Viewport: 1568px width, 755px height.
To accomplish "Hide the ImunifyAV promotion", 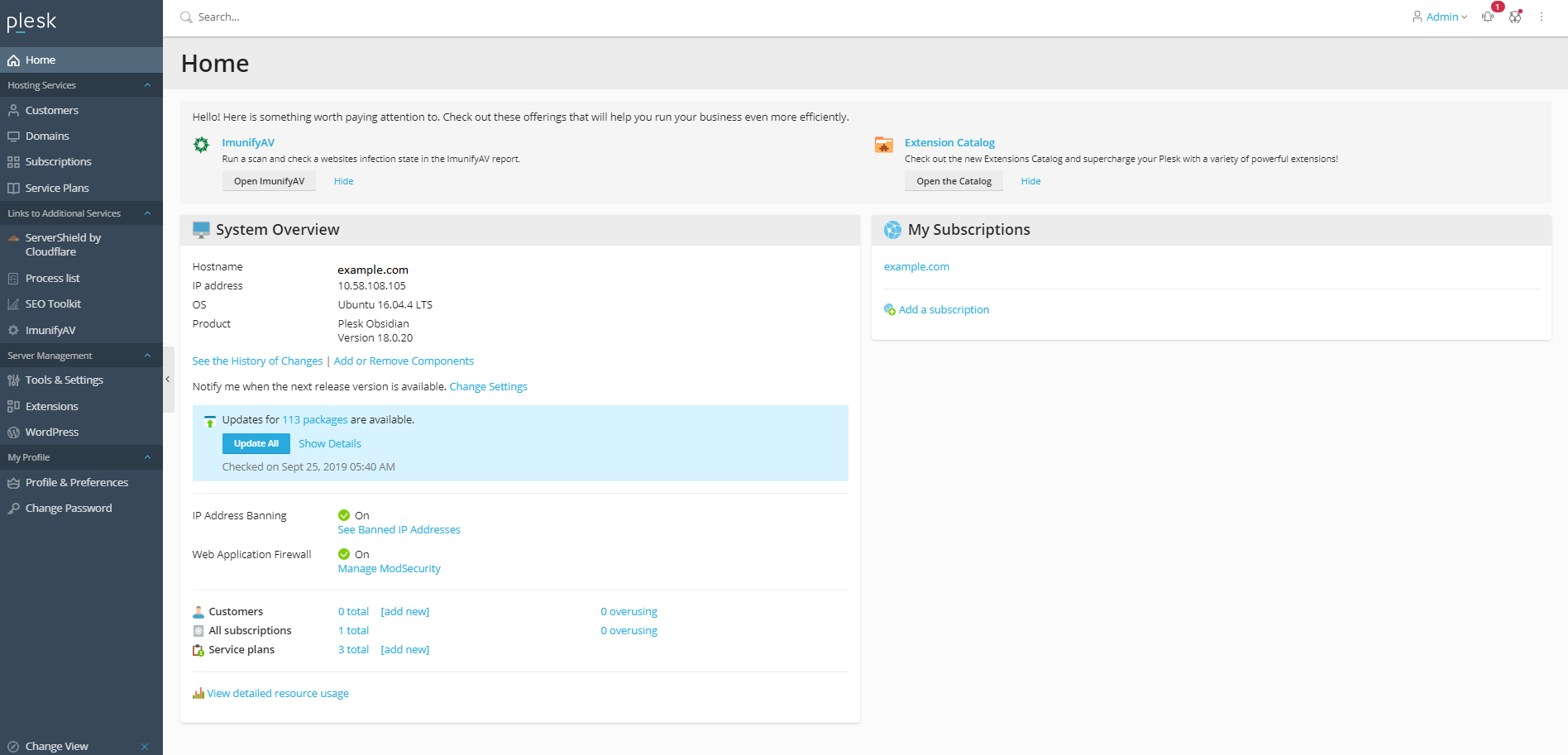I will [343, 181].
